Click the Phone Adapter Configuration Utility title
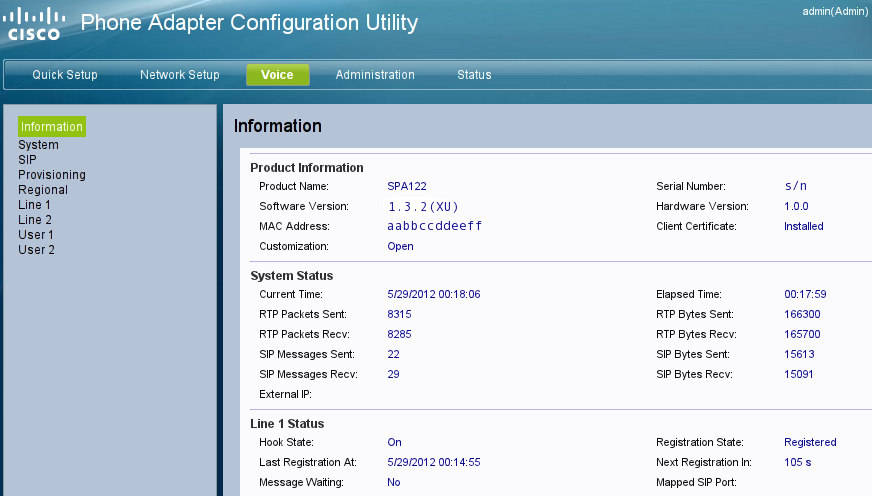 click(x=249, y=23)
